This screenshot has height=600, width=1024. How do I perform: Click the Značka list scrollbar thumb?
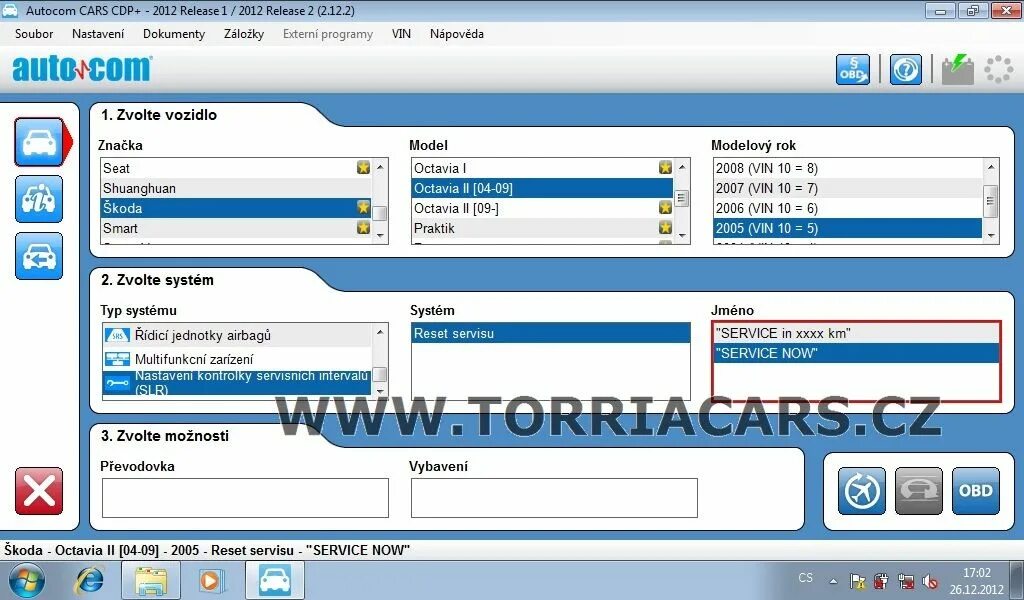click(380, 213)
